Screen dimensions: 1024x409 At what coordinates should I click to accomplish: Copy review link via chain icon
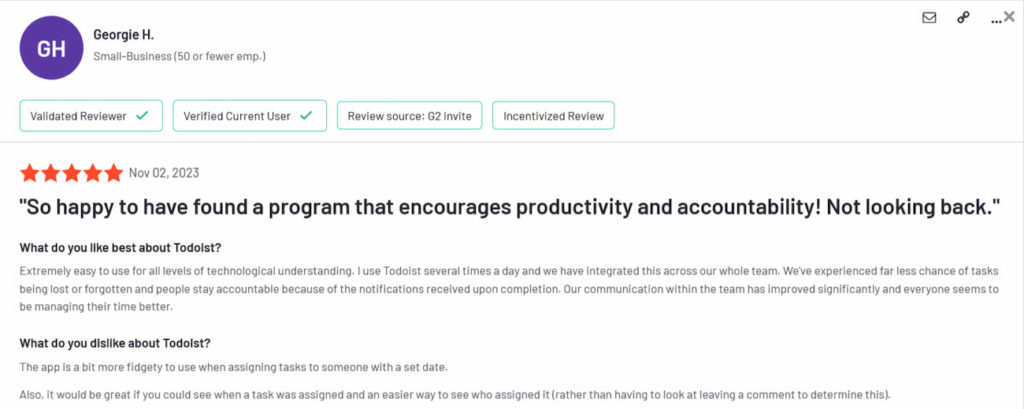[963, 18]
